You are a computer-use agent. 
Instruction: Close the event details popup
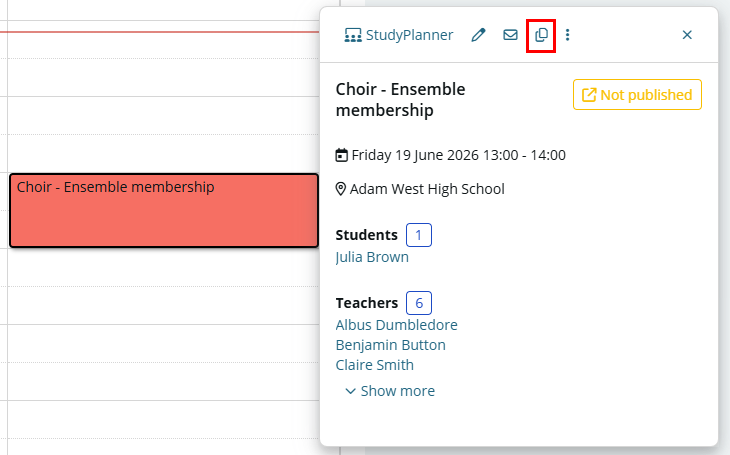tap(687, 35)
